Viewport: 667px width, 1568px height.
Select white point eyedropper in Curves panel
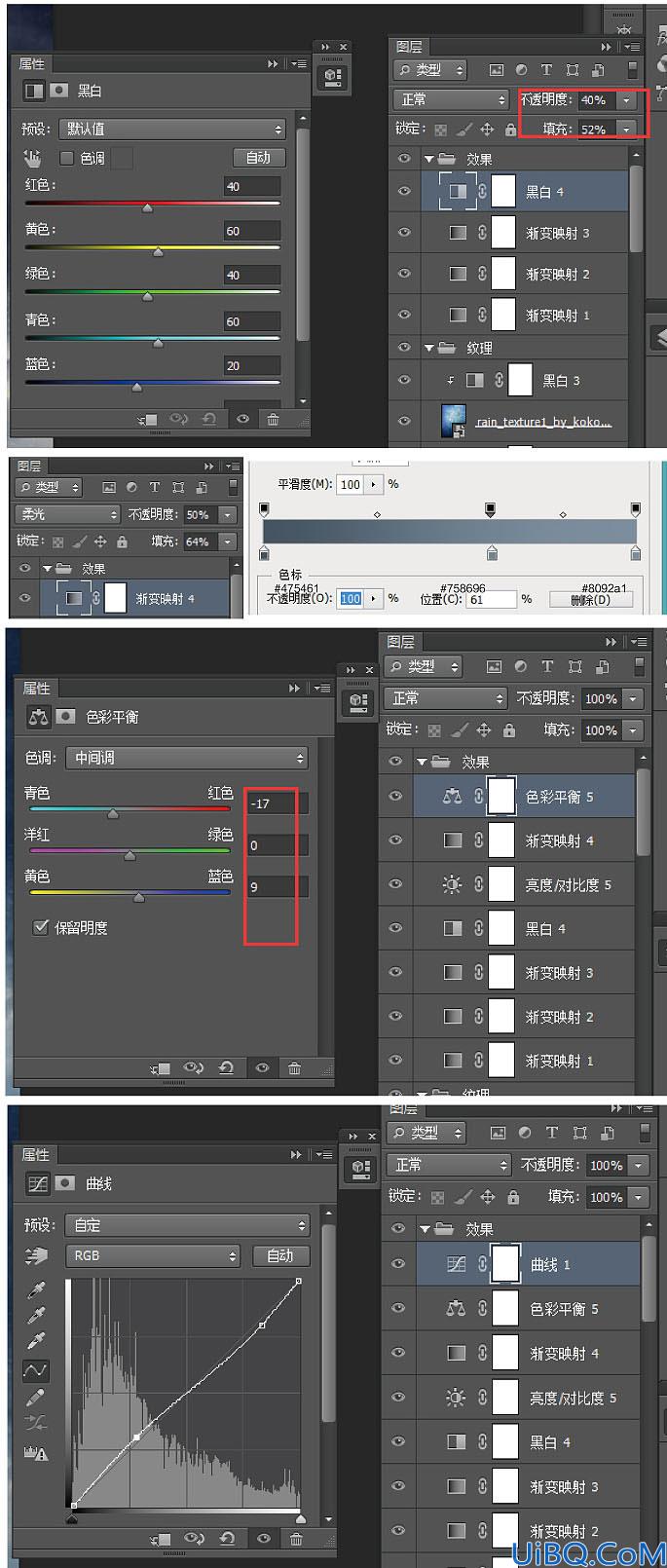pos(35,1342)
